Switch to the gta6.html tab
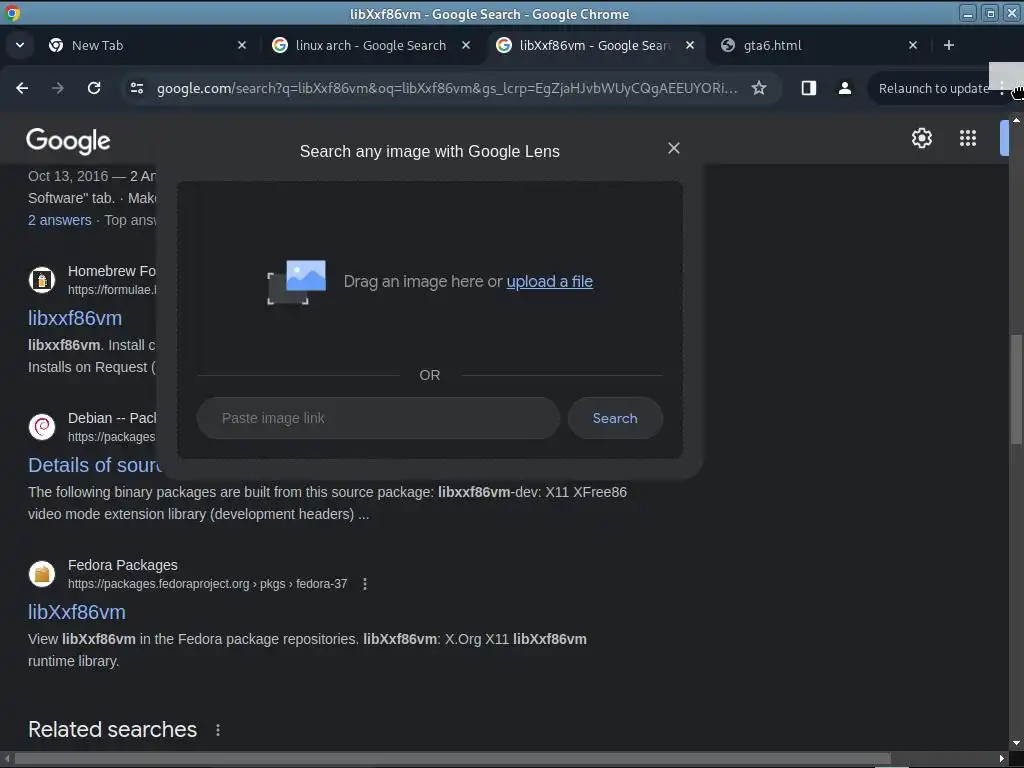This screenshot has width=1024, height=768. coord(820,45)
